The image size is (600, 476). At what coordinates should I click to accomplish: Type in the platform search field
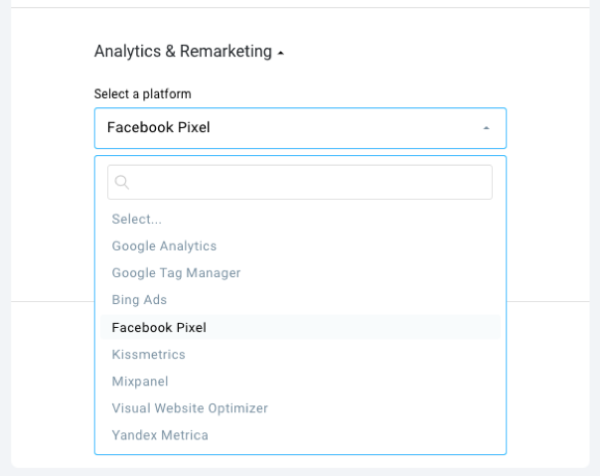click(310, 182)
